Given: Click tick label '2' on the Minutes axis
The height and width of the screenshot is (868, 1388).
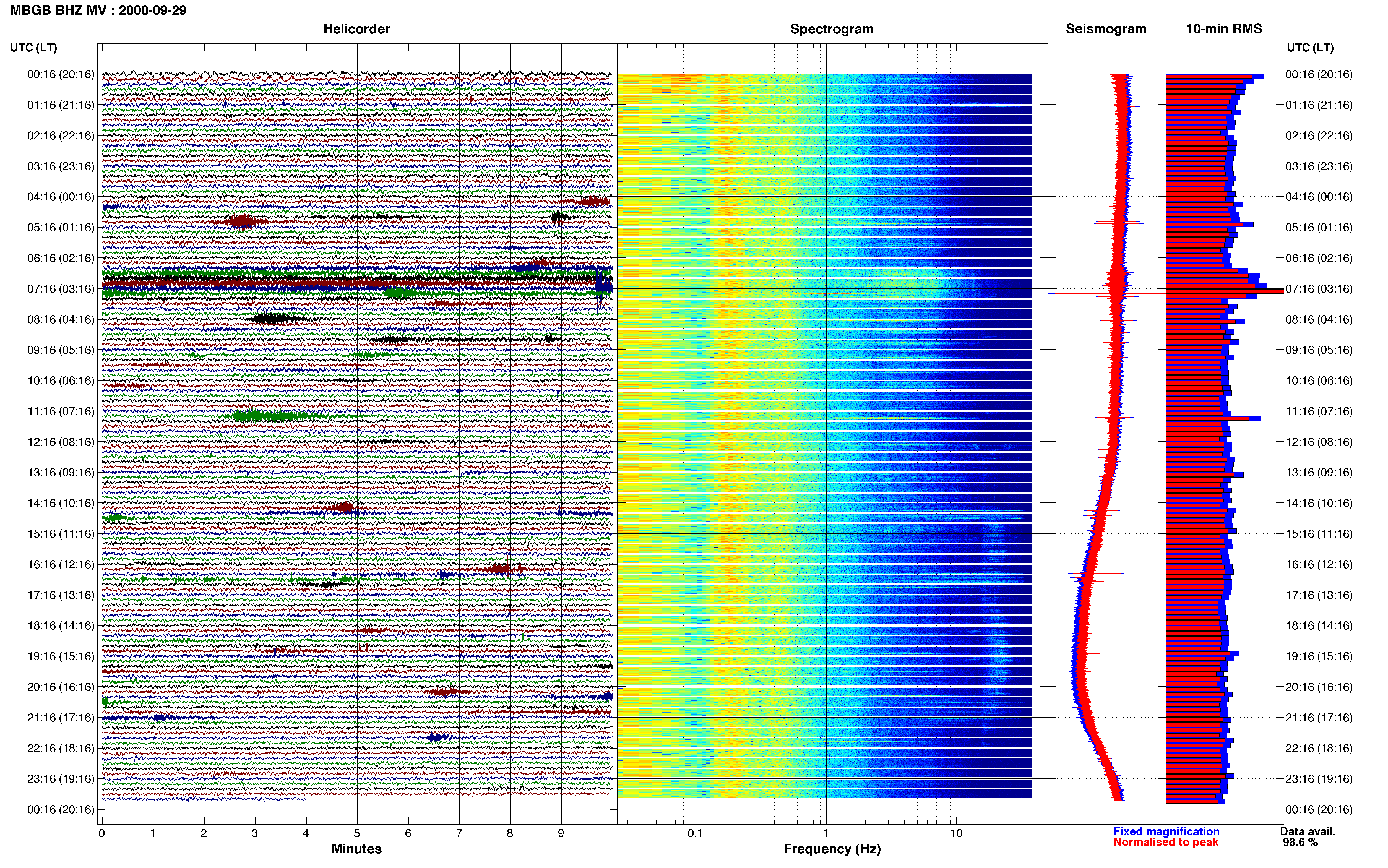Looking at the screenshot, I should tap(204, 833).
